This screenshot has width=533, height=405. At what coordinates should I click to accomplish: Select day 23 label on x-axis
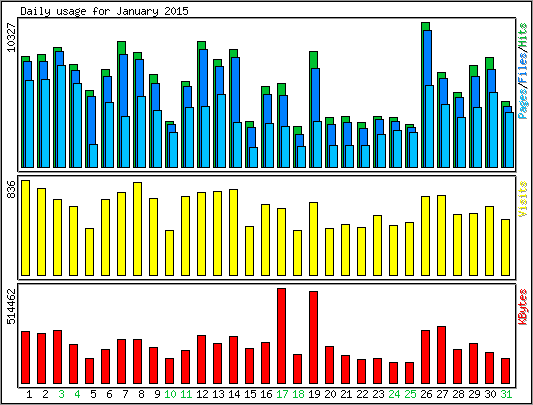tap(378, 394)
